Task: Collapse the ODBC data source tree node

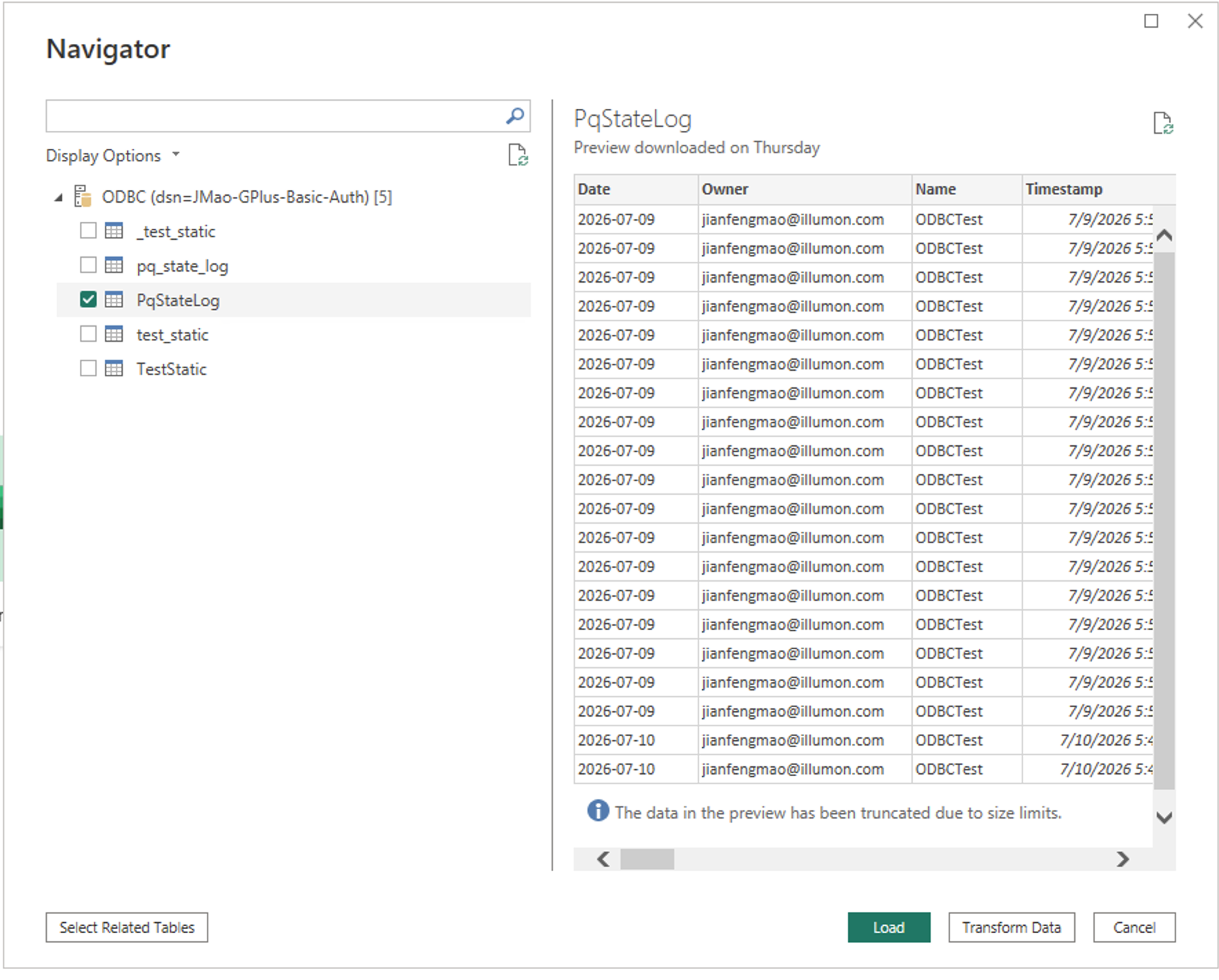Action: [59, 198]
